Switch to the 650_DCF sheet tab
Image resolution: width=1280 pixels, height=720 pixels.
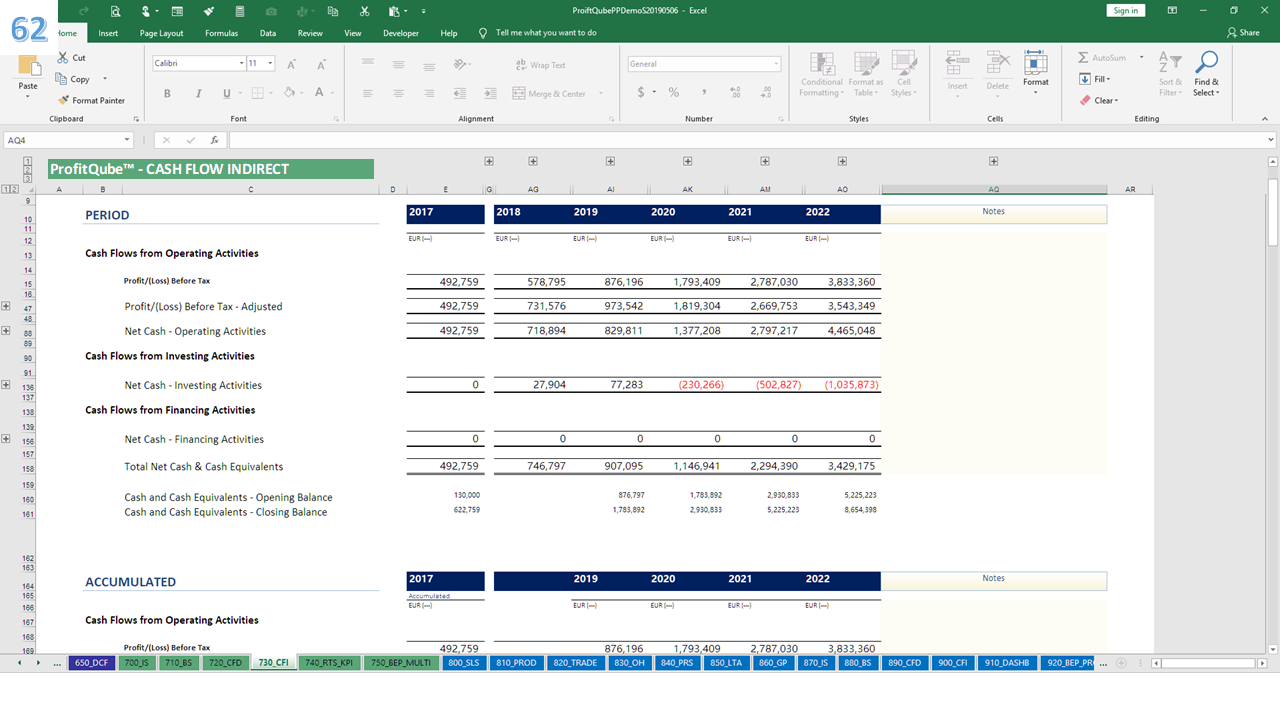tap(91, 662)
